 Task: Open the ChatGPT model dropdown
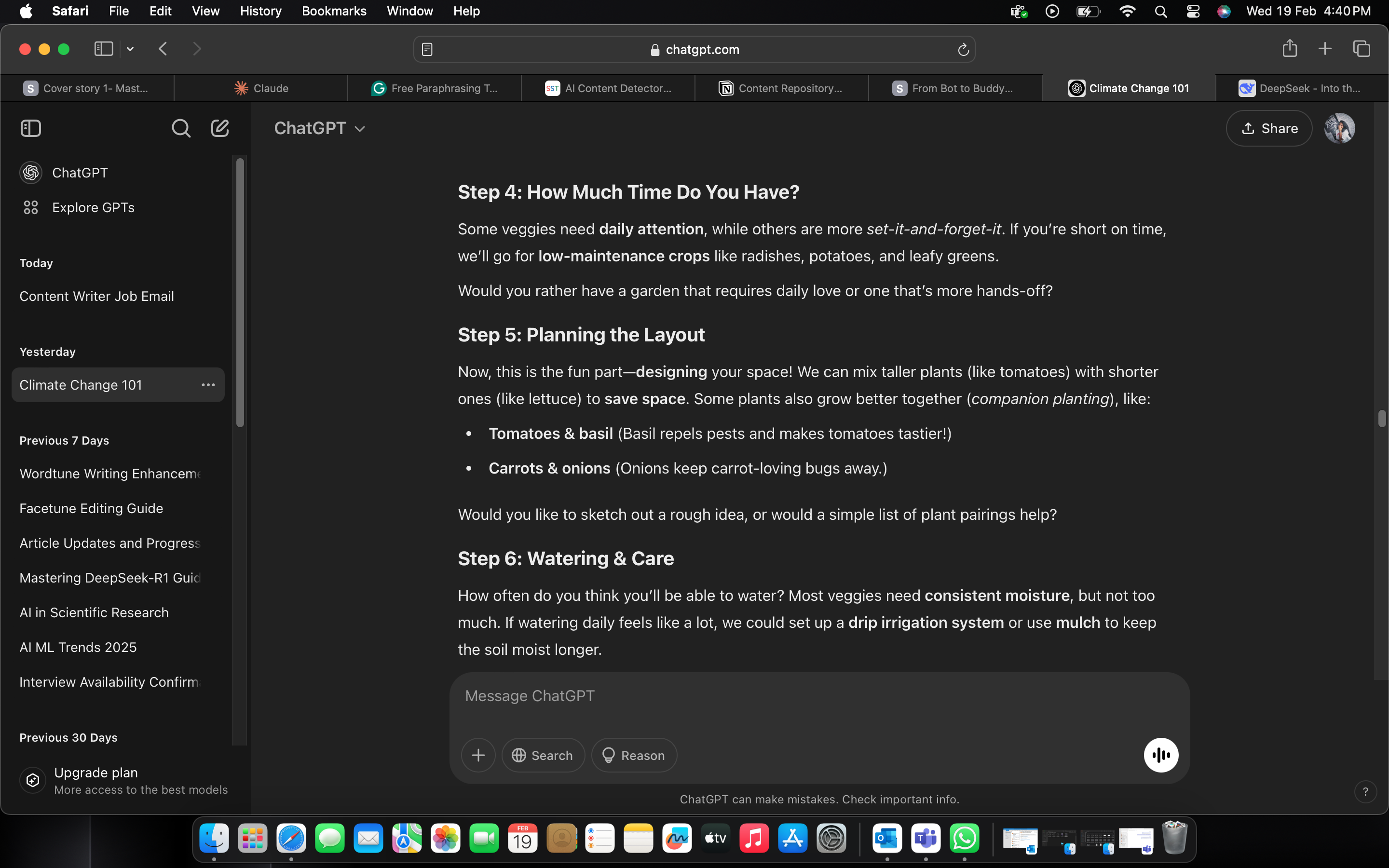point(319,128)
